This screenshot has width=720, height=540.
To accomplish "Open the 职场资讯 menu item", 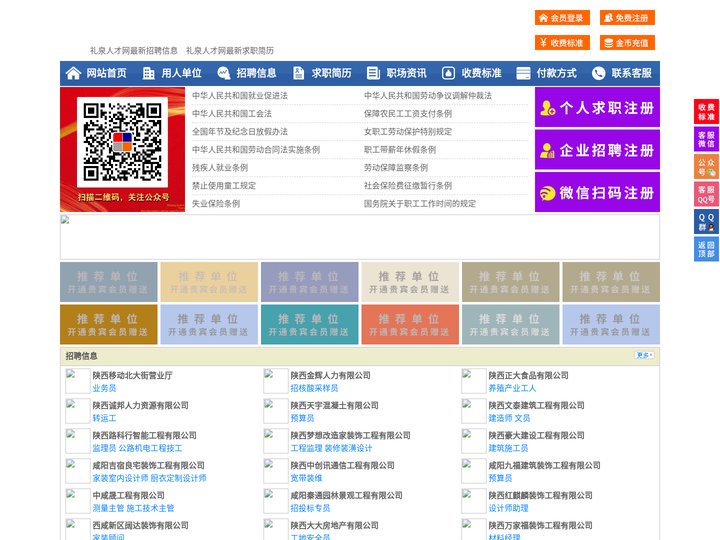I will (x=406, y=73).
